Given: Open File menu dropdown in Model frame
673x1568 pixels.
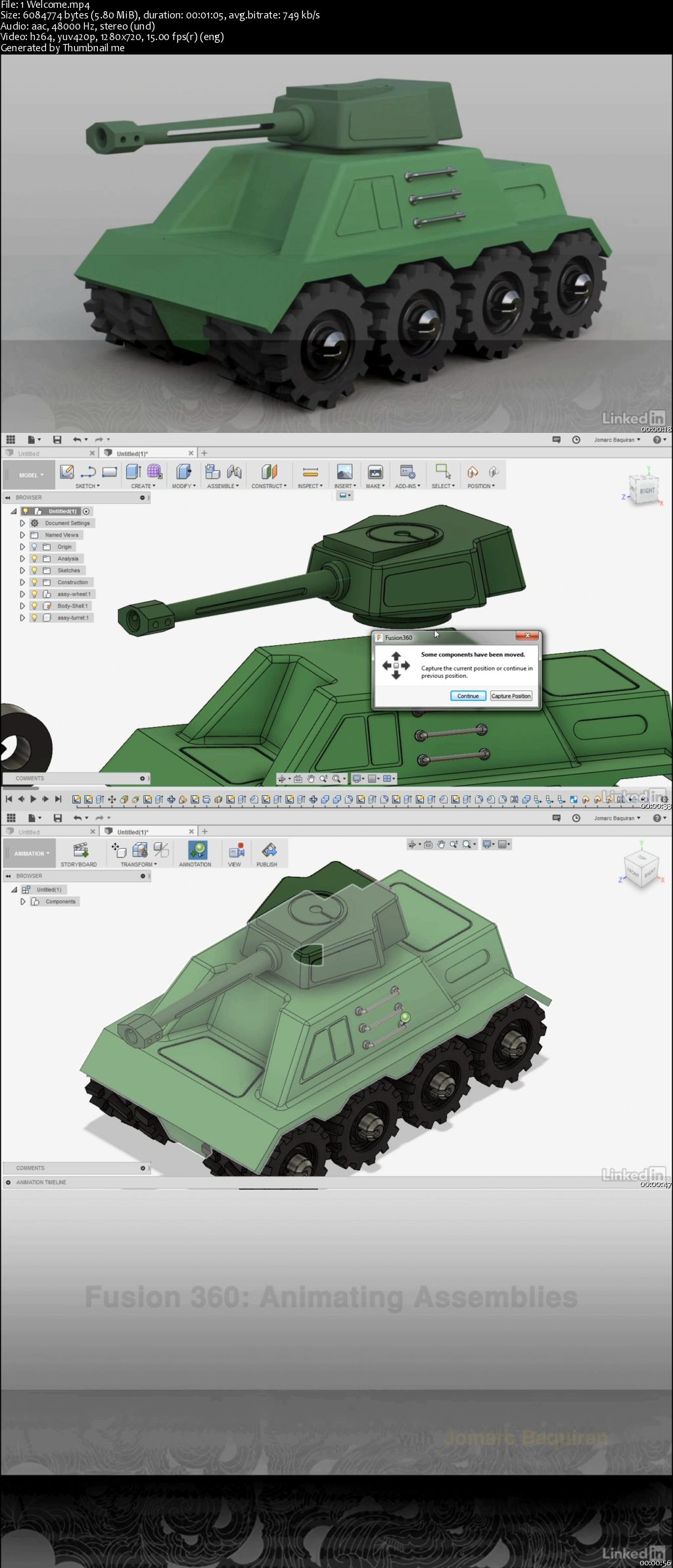Looking at the screenshot, I should click(x=34, y=439).
